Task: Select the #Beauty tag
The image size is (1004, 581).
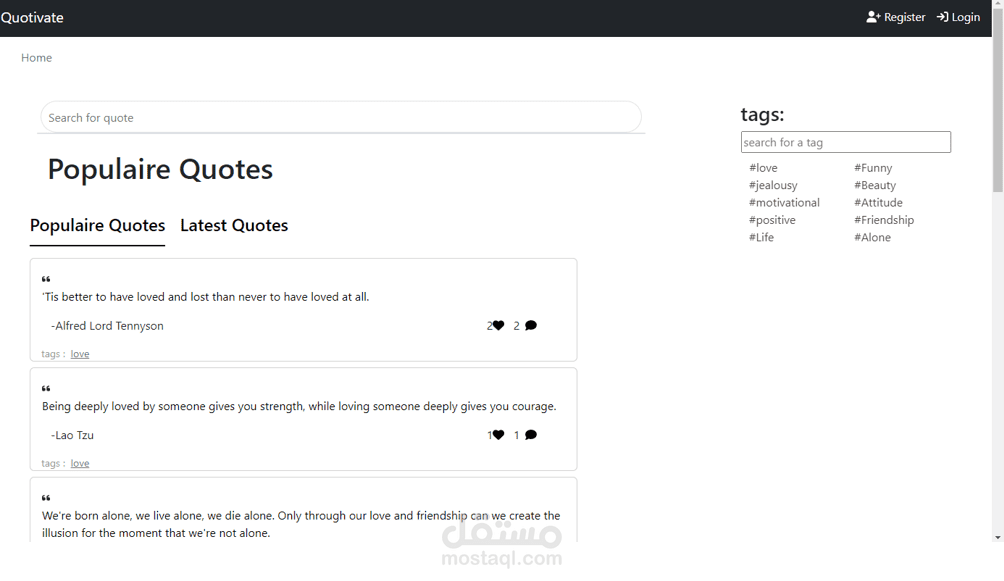Action: 875,185
